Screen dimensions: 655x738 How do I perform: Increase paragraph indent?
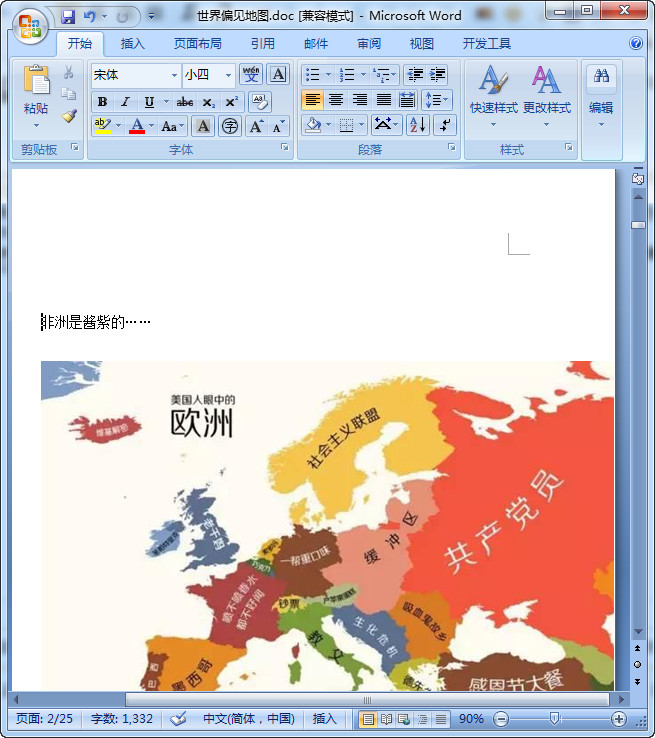tap(437, 74)
